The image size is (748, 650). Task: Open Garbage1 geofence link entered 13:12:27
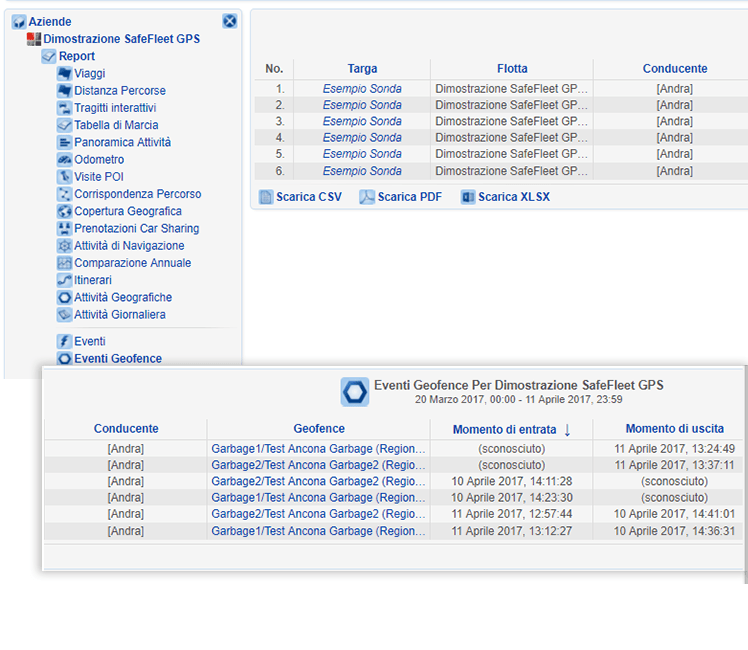pyautogui.click(x=318, y=531)
